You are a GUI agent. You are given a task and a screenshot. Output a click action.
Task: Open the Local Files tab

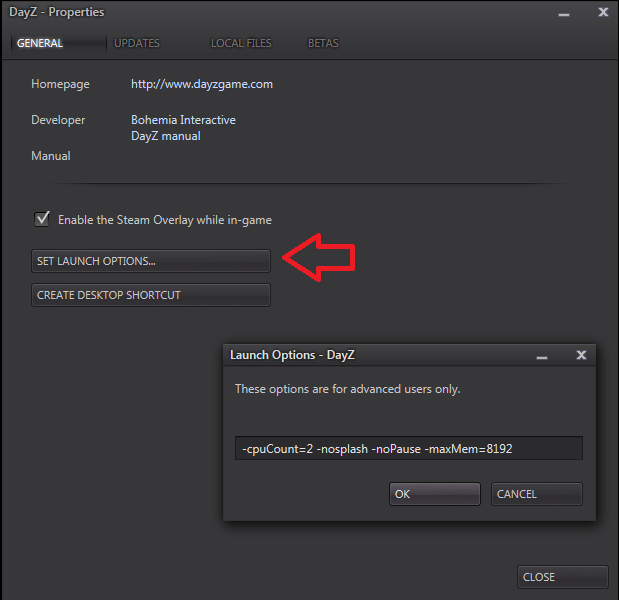[241, 43]
